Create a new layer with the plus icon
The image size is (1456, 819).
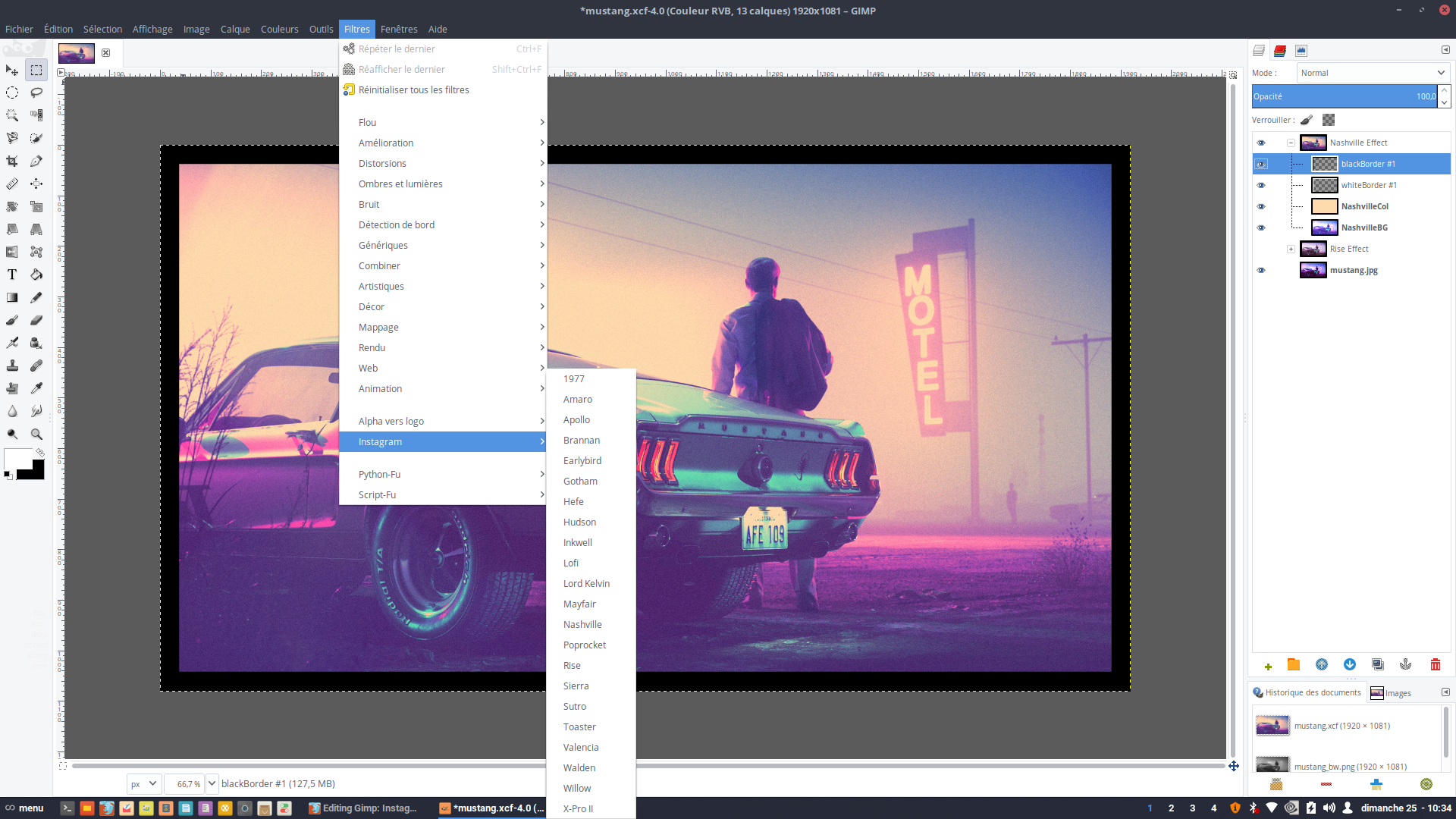tap(1269, 665)
